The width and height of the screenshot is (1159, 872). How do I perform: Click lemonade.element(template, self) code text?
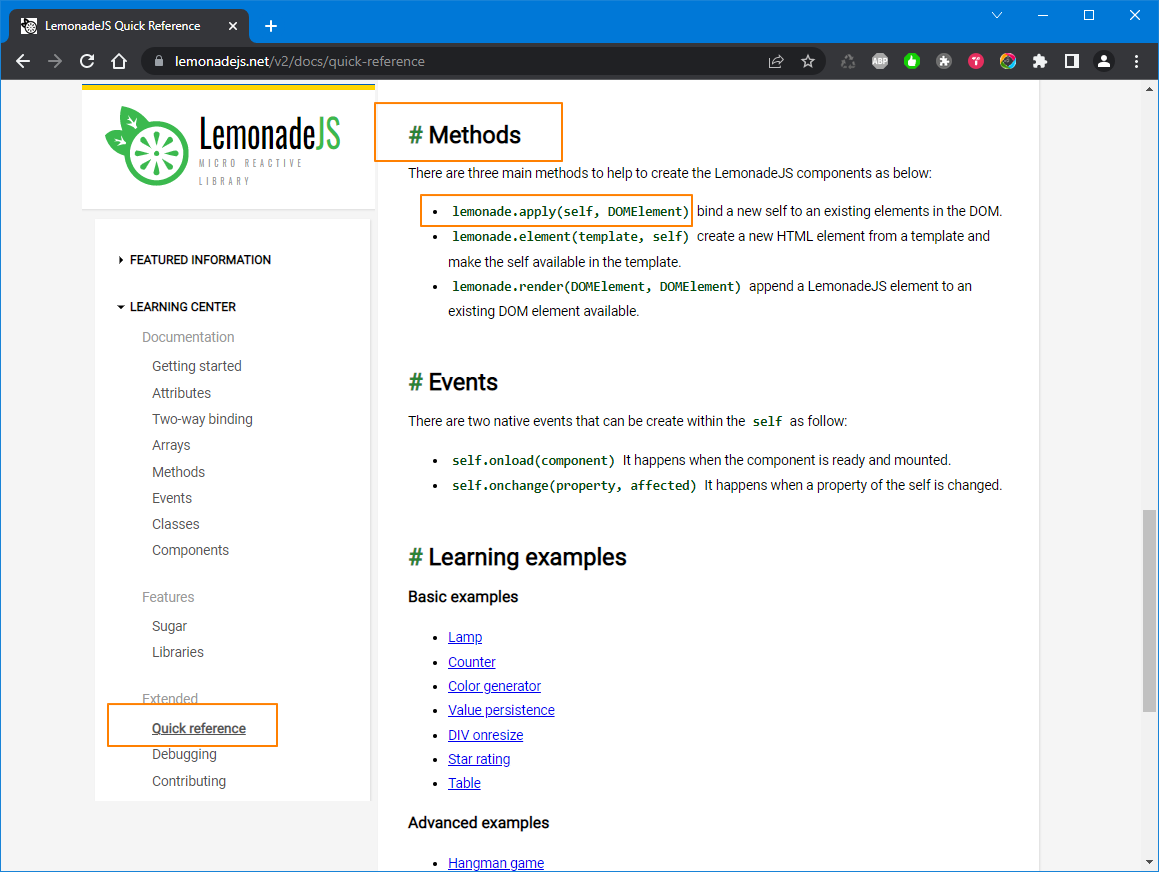click(570, 237)
